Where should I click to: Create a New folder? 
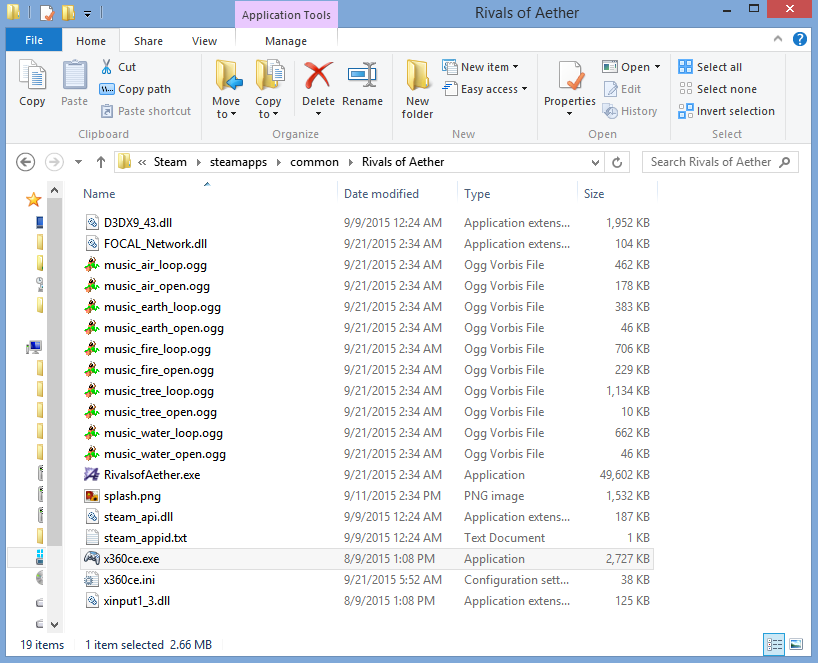pos(417,89)
